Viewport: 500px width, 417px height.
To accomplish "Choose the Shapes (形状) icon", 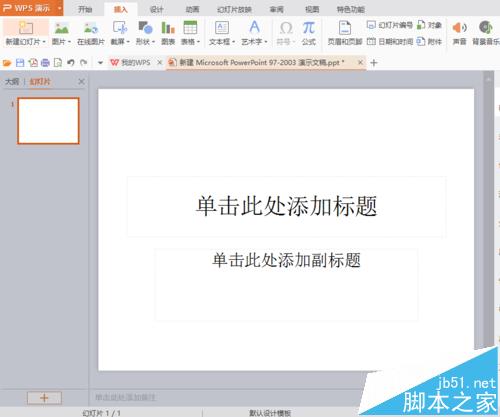I will coord(145,28).
